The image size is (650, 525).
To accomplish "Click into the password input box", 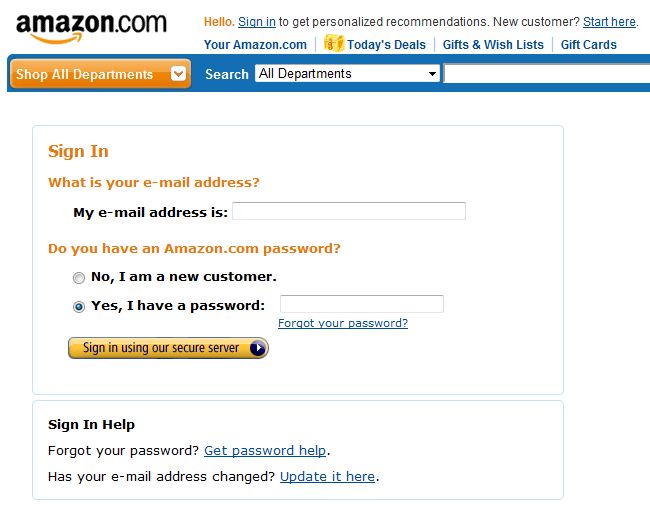I will click(361, 304).
